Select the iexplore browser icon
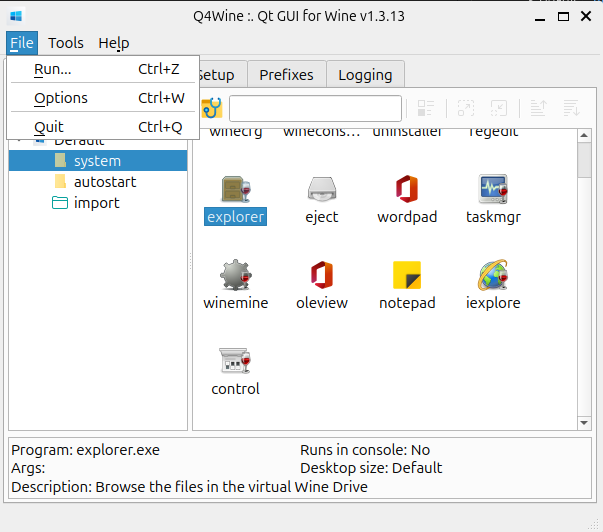 click(493, 276)
